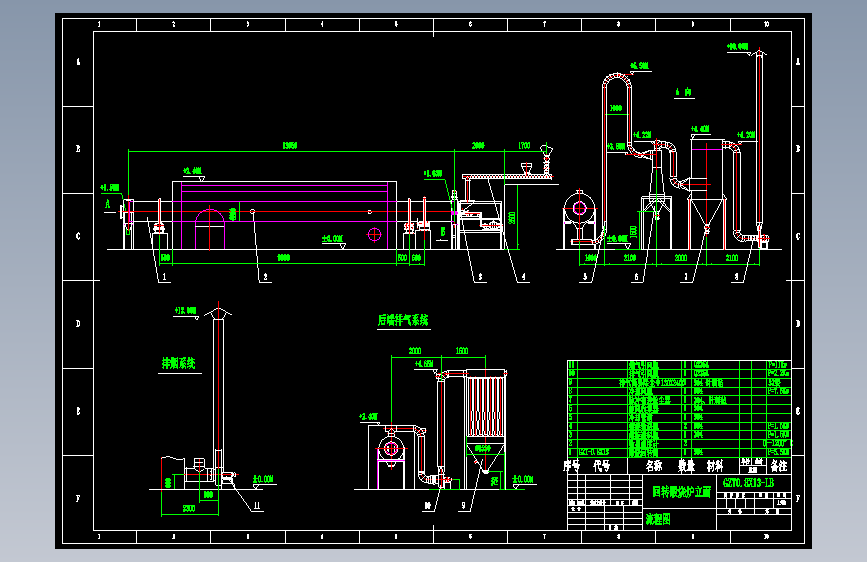Image resolution: width=867 pixels, height=562 pixels.
Task: Click the A 向 view label
Action: click(684, 92)
